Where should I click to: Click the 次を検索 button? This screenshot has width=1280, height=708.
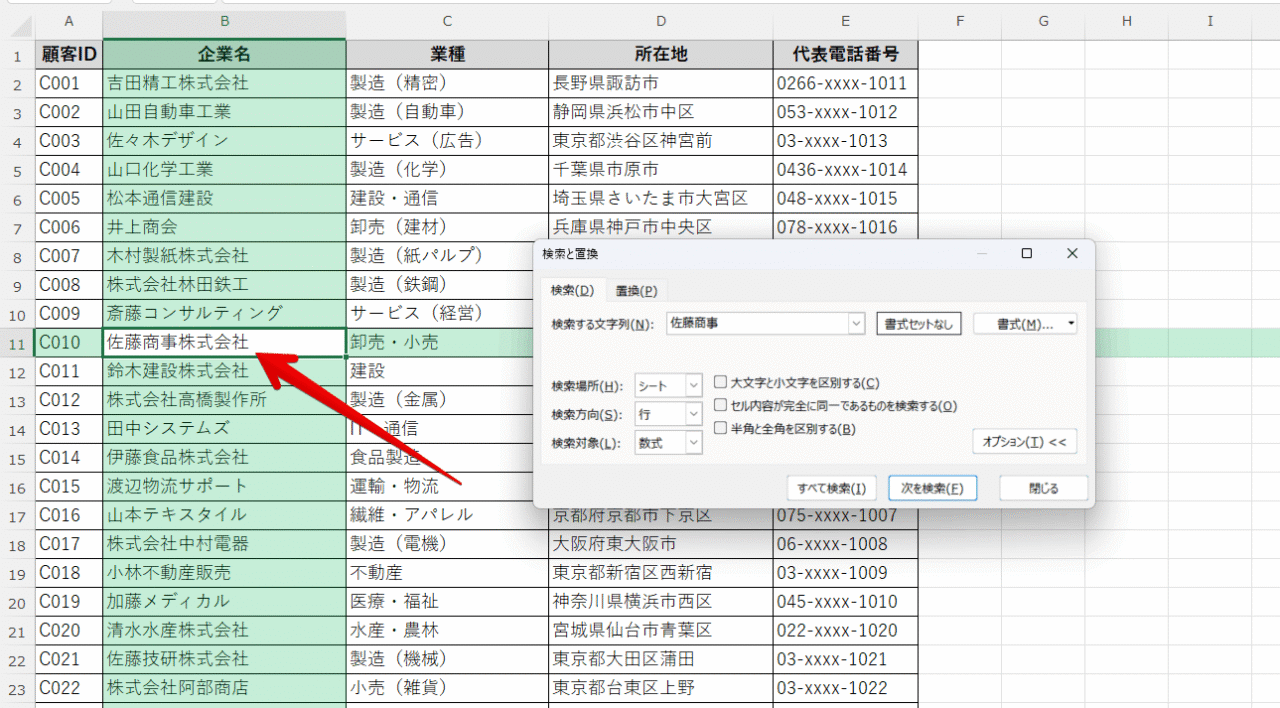click(932, 488)
